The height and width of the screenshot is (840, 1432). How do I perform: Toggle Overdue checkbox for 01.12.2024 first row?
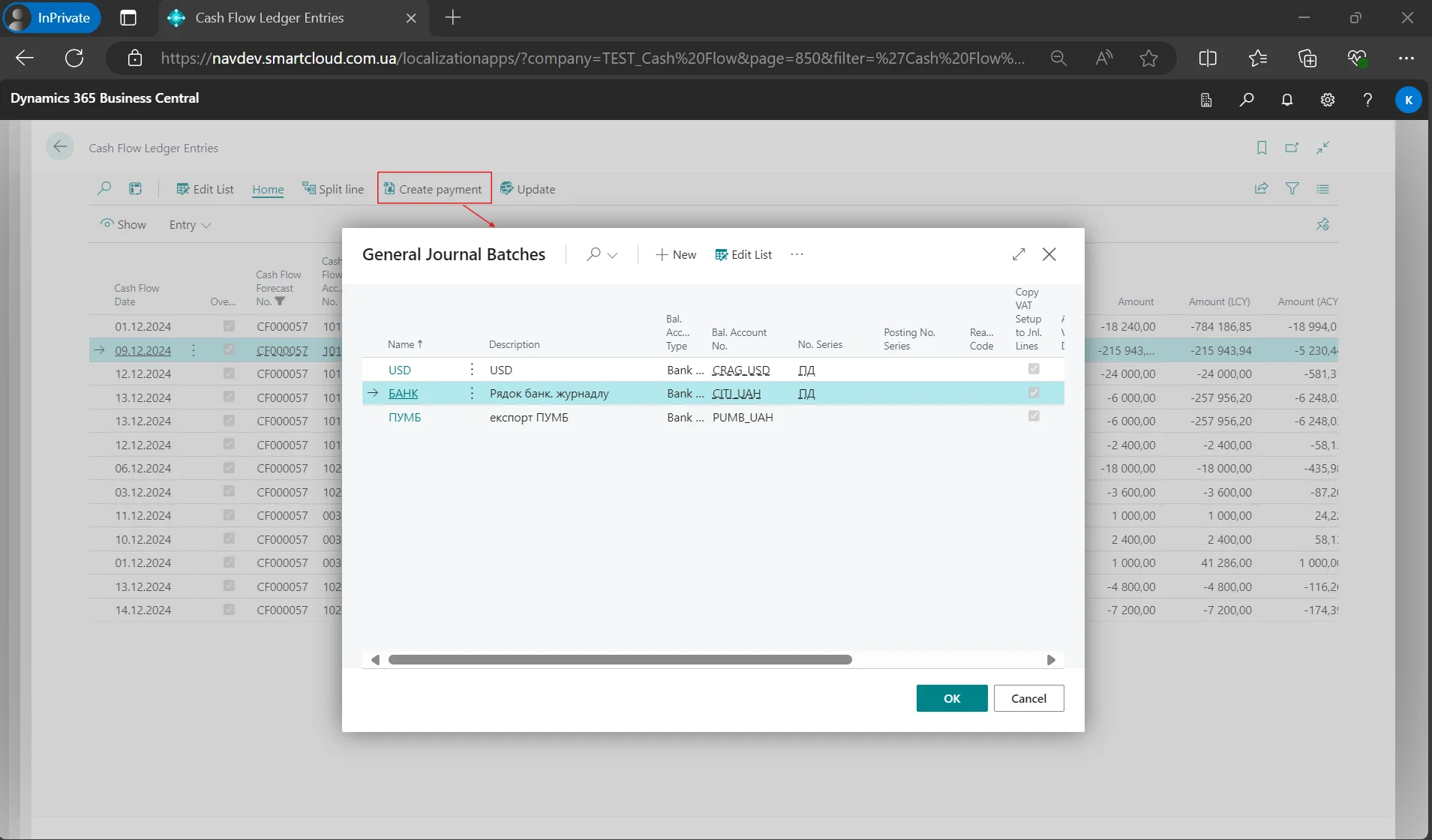[229, 326]
